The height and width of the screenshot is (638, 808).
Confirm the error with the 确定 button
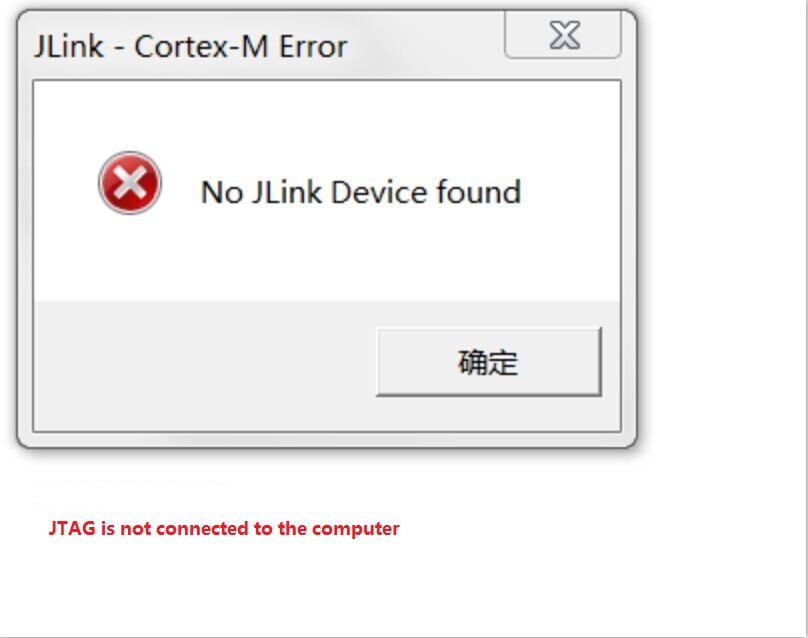(x=489, y=362)
